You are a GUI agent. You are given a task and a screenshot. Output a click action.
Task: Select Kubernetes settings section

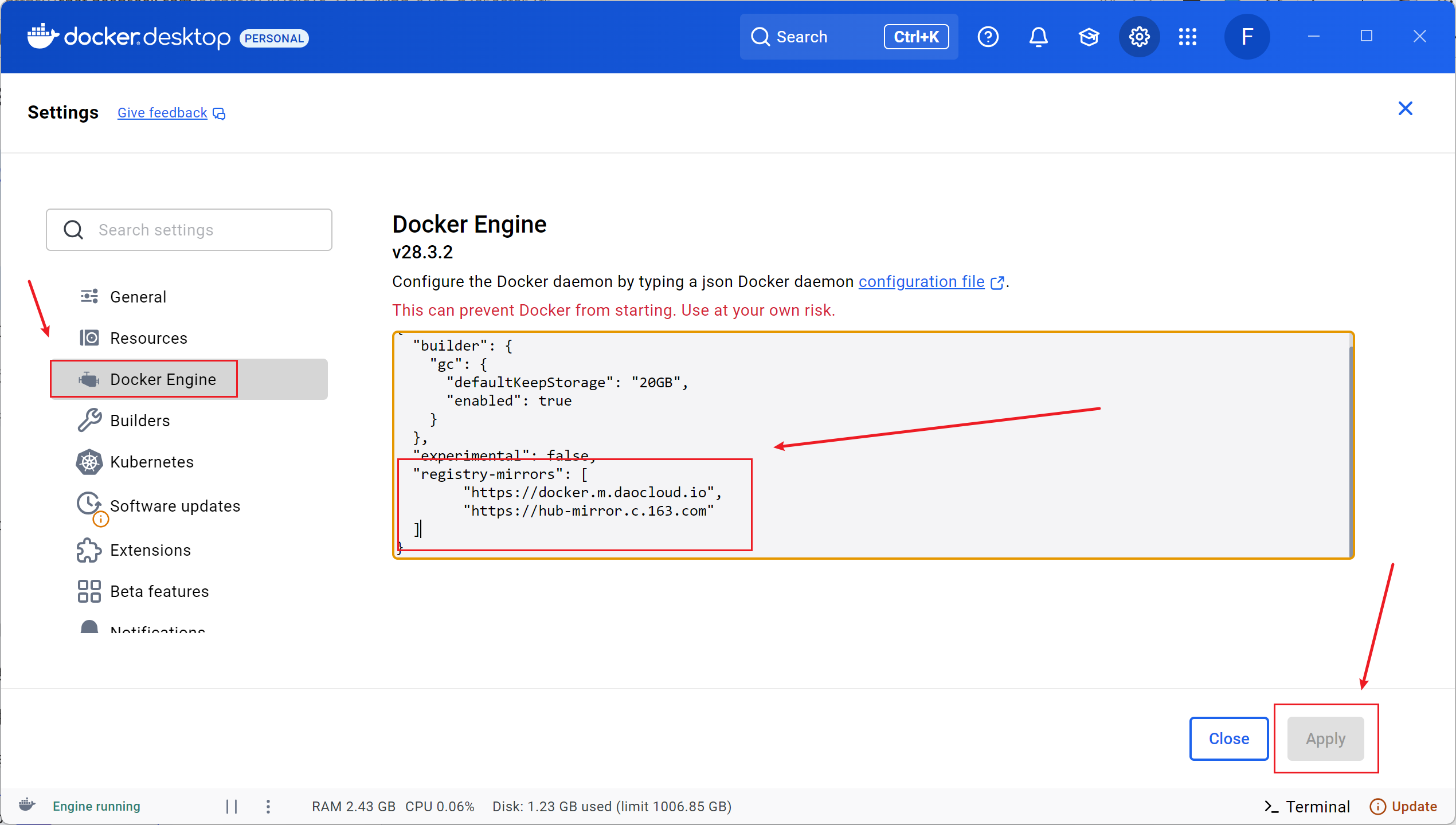click(189, 462)
